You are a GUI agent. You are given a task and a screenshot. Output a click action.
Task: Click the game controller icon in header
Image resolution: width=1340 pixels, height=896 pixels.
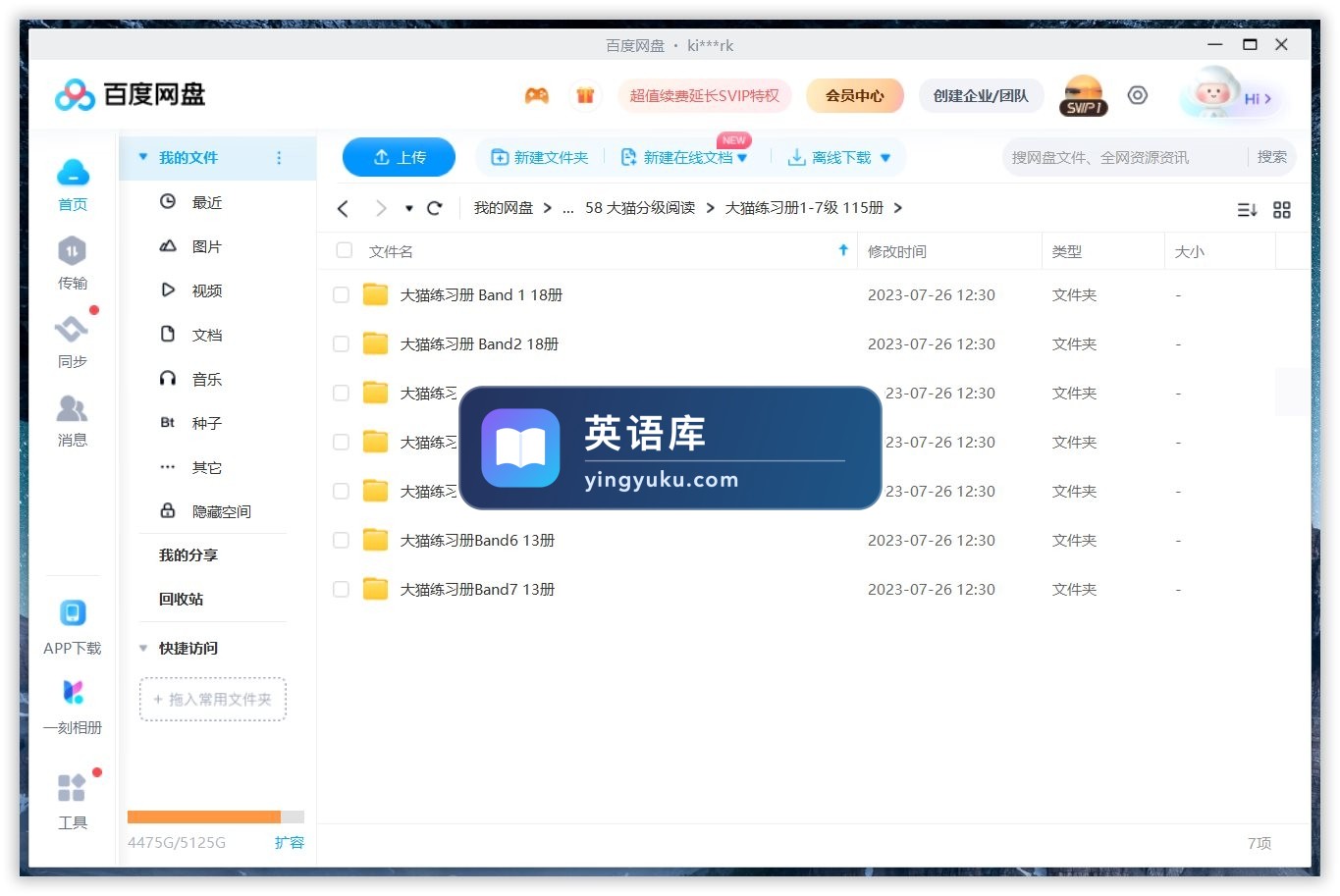(536, 95)
